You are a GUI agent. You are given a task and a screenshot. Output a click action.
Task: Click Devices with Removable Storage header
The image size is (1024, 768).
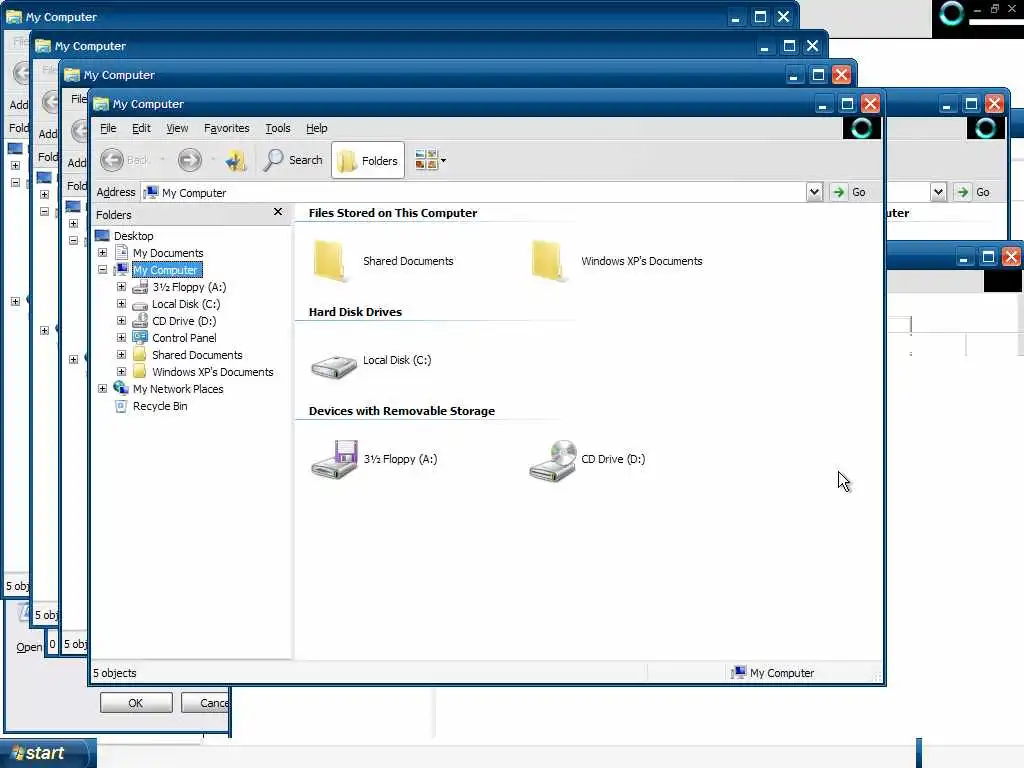402,411
